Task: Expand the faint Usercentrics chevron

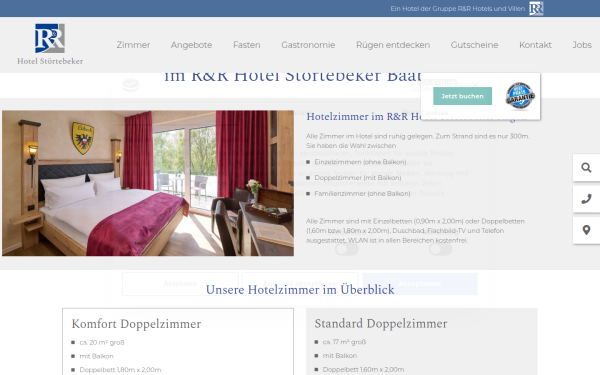Action: [475, 84]
